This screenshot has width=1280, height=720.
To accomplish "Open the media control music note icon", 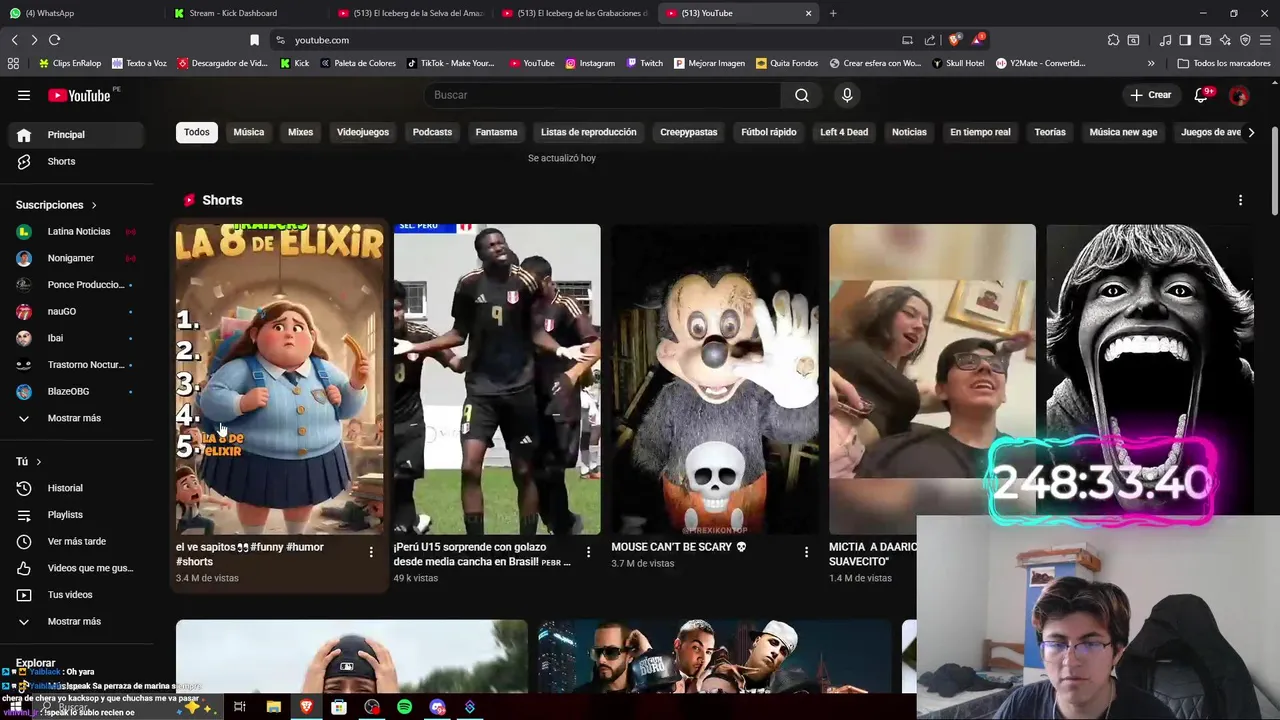I will click(1165, 40).
